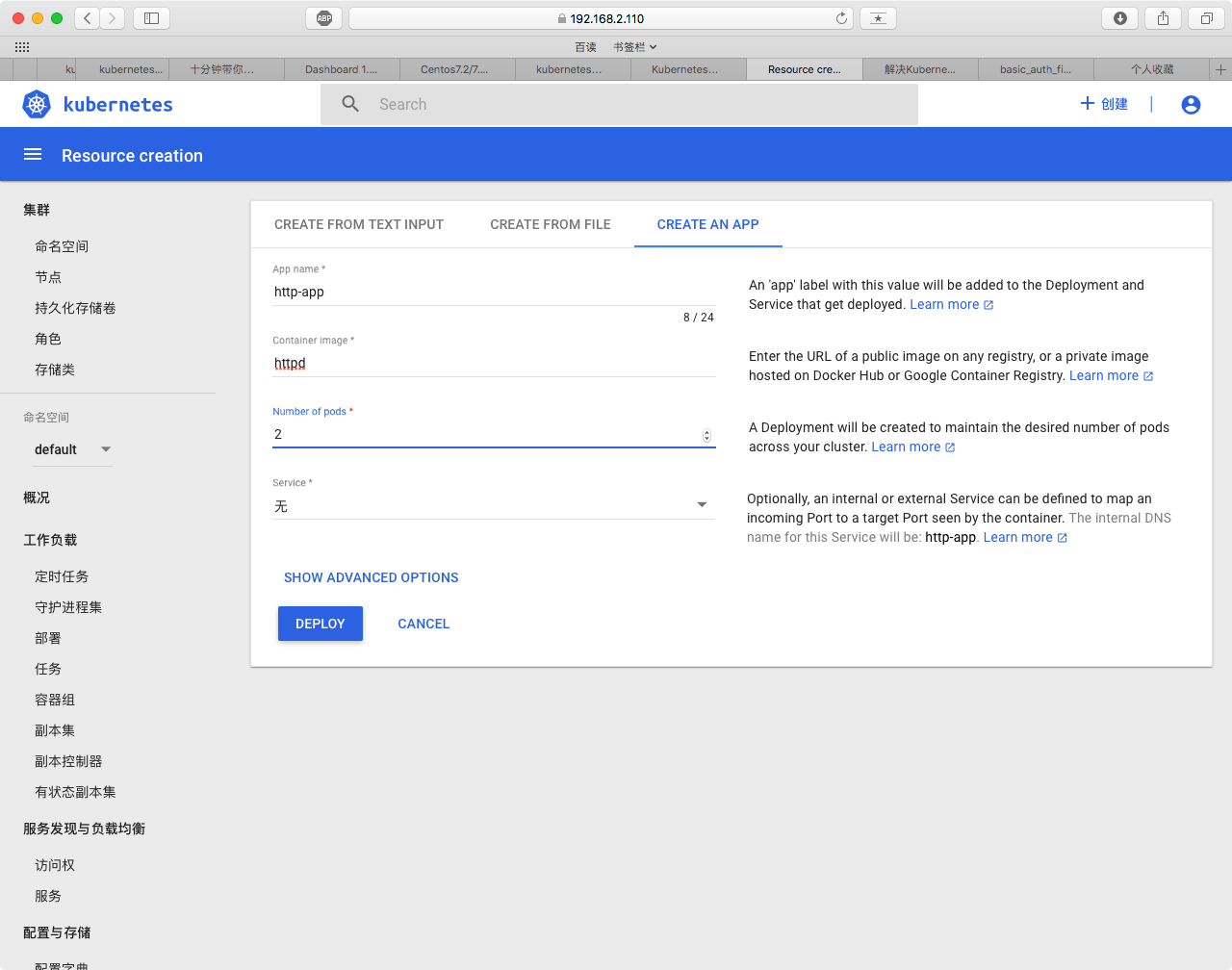Adjust number of pods stepper
1232x970 pixels.
click(706, 435)
